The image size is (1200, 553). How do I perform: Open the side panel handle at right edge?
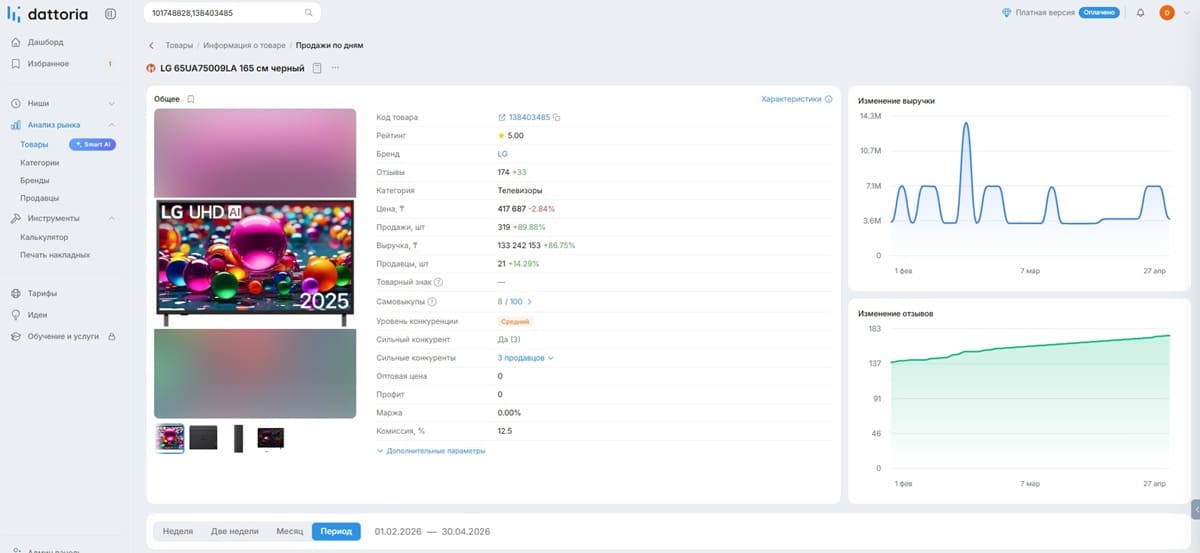1195,509
